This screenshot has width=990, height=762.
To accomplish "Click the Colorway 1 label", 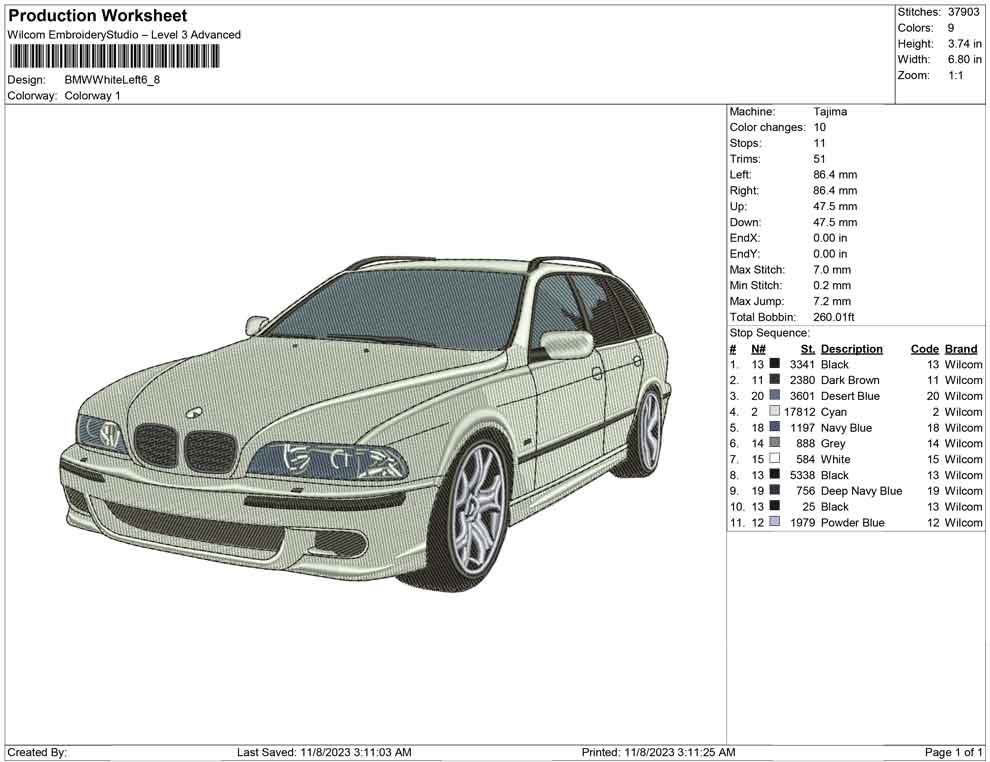I will 94,96.
